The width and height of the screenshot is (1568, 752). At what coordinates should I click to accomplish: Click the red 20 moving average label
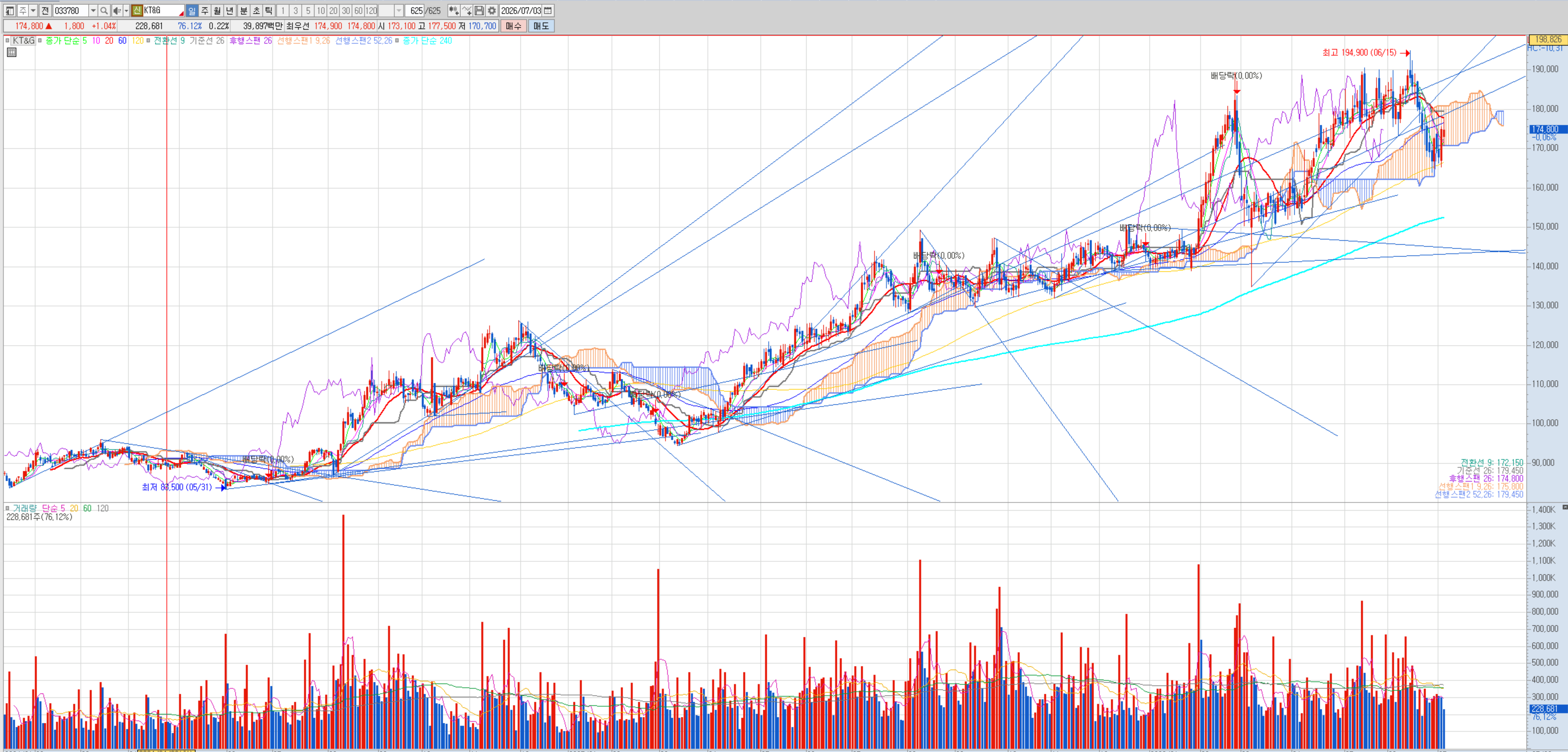tap(109, 41)
